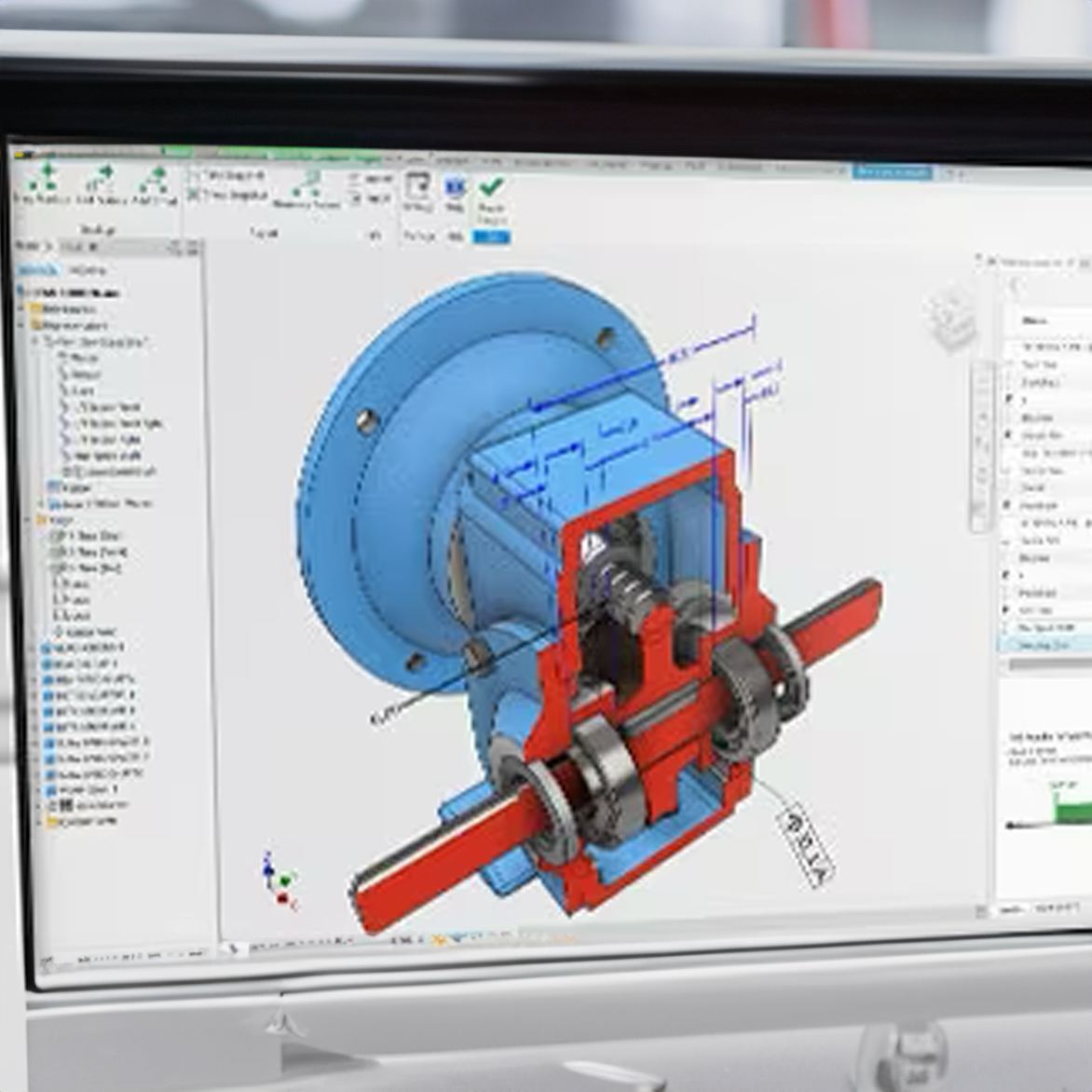The height and width of the screenshot is (1092, 1092).
Task: Click the view orientation cube in viewport
Action: 952,319
